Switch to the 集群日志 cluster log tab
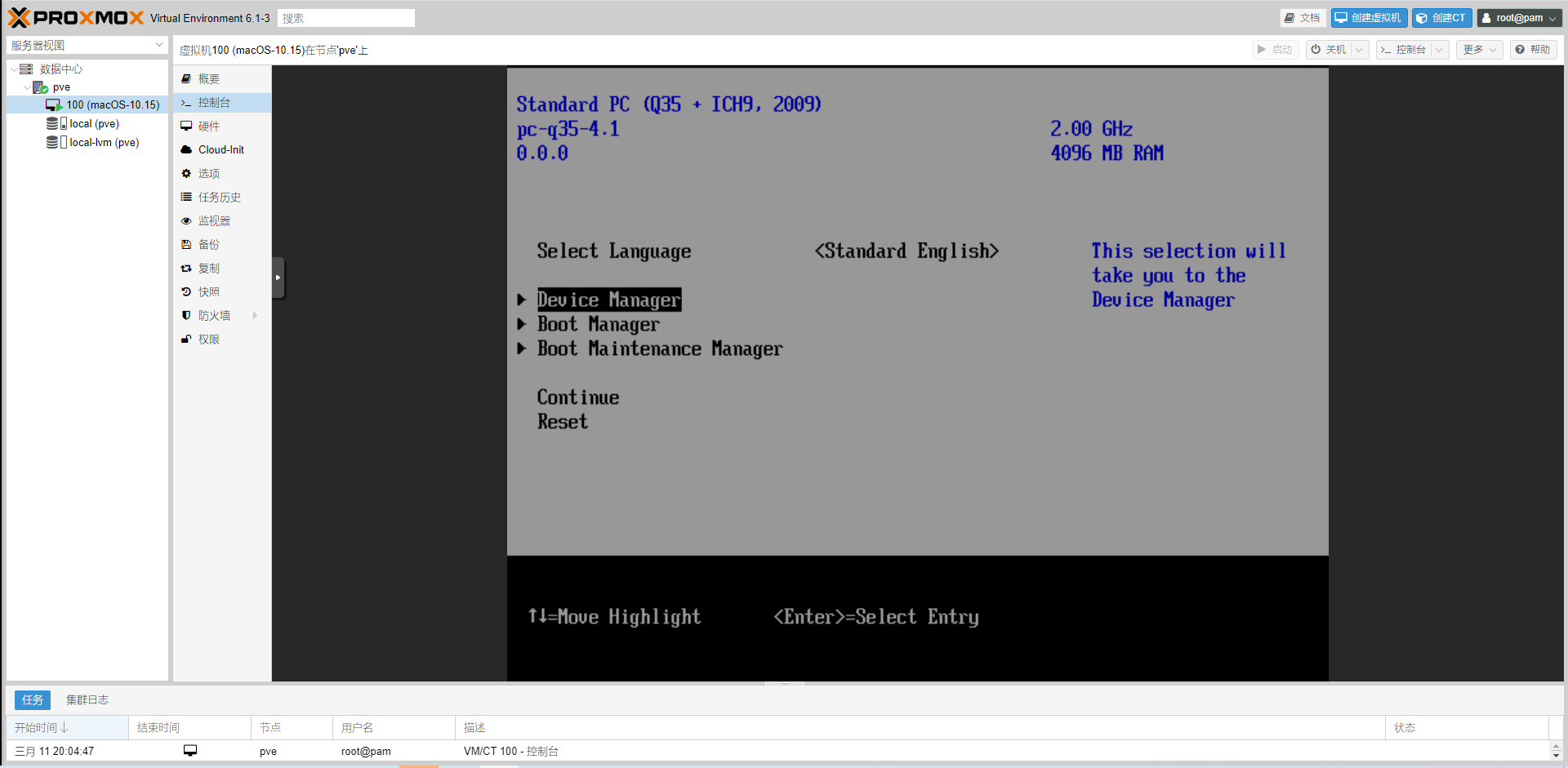 (87, 700)
